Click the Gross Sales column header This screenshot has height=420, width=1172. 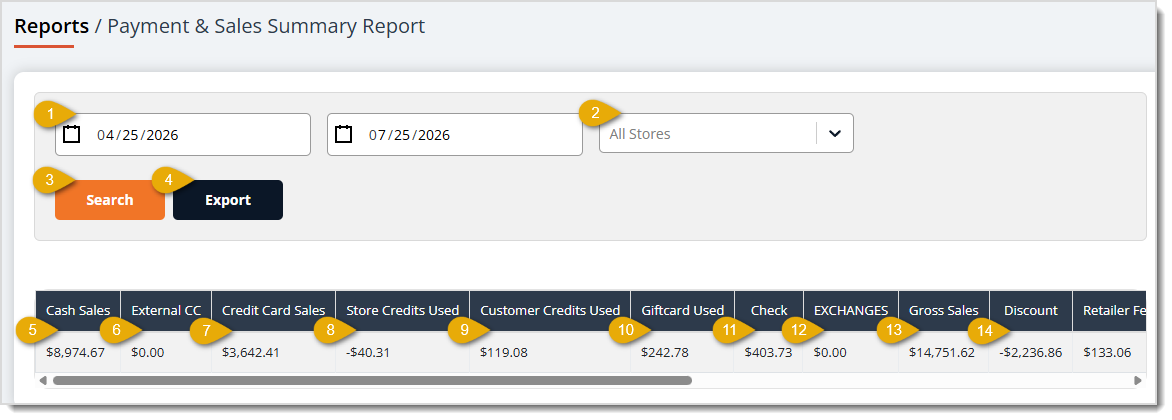coord(943,310)
